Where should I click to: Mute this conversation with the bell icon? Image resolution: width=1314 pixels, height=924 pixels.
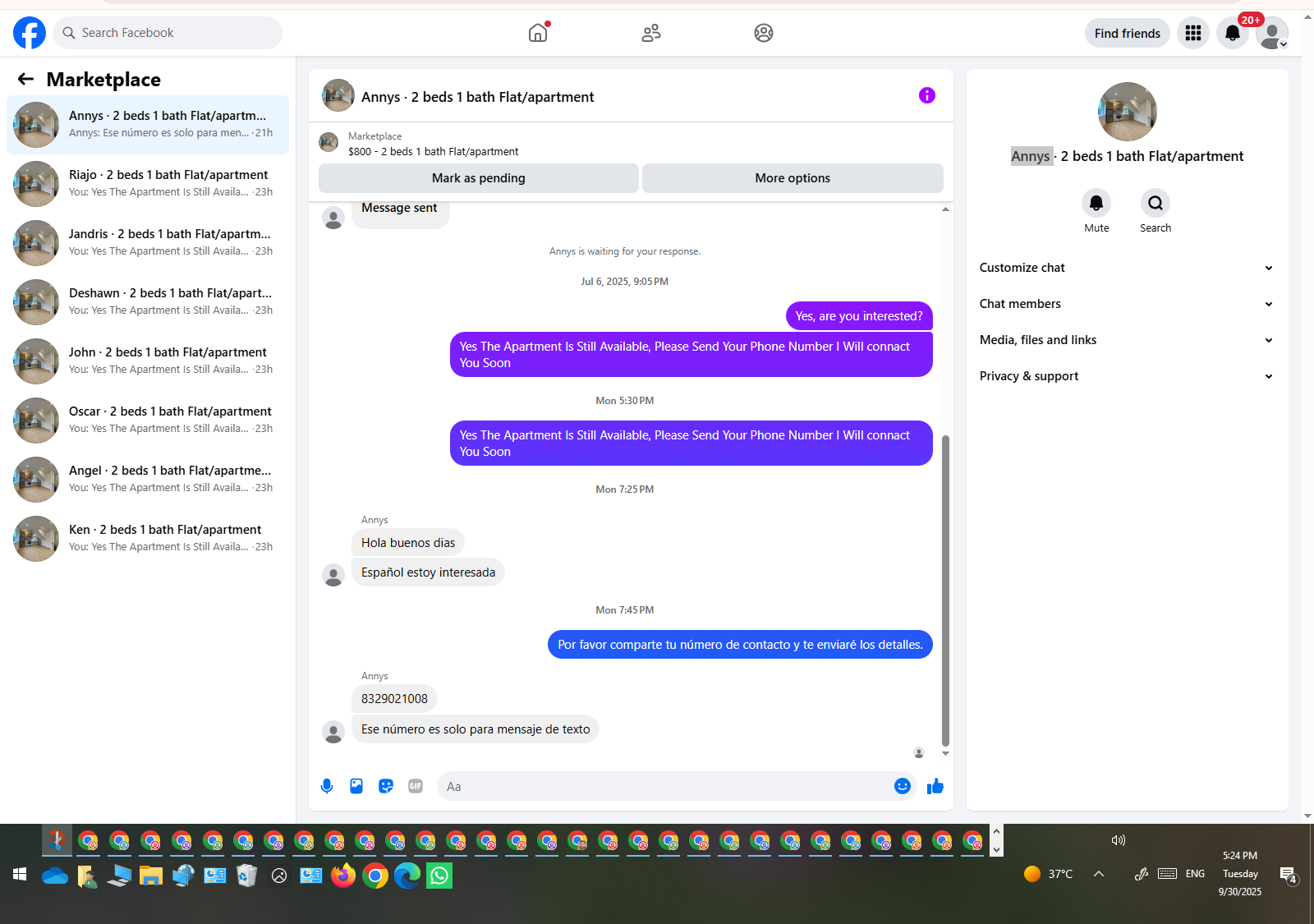(1096, 203)
